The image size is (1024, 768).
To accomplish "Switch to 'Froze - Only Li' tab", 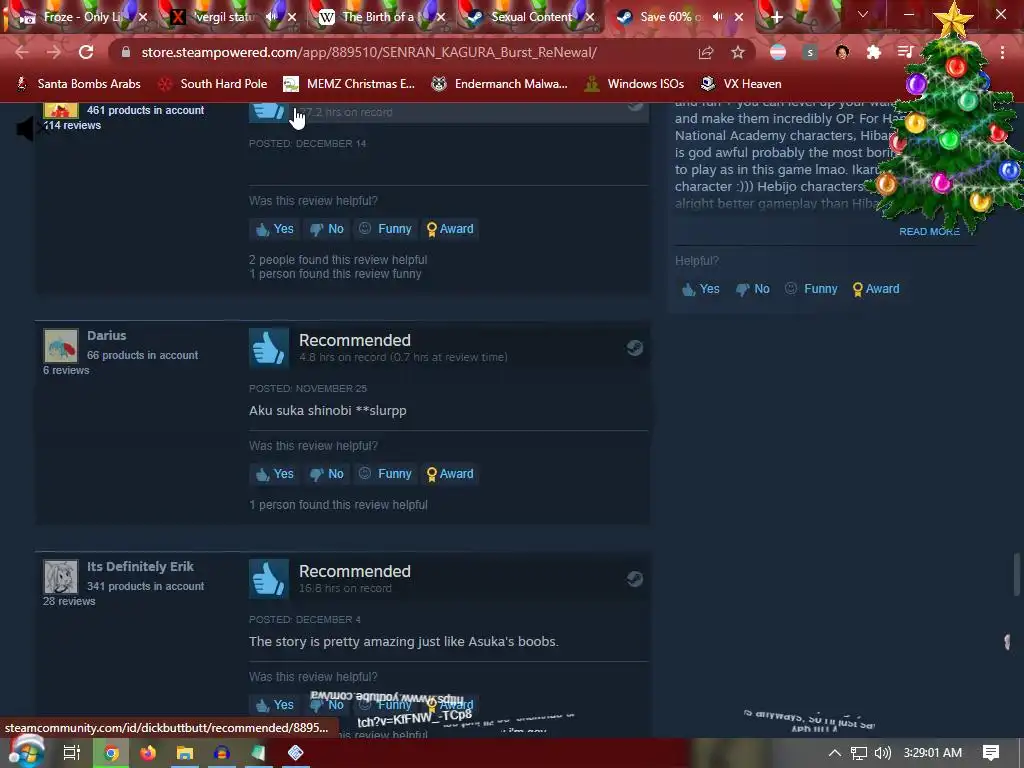I will (82, 17).
